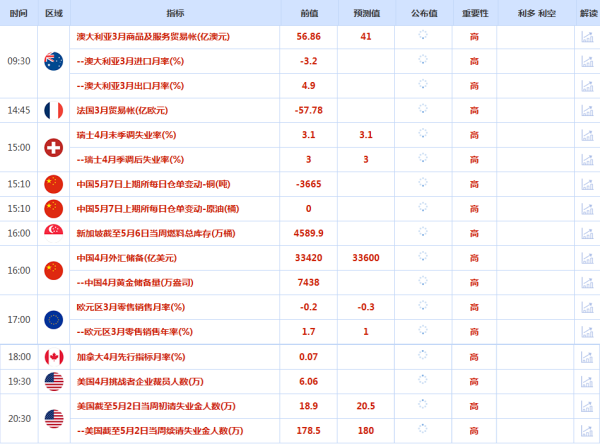Image resolution: width=600 pixels, height=444 pixels.
Task: Click the 18:00 time cell
Action: click(x=20, y=357)
